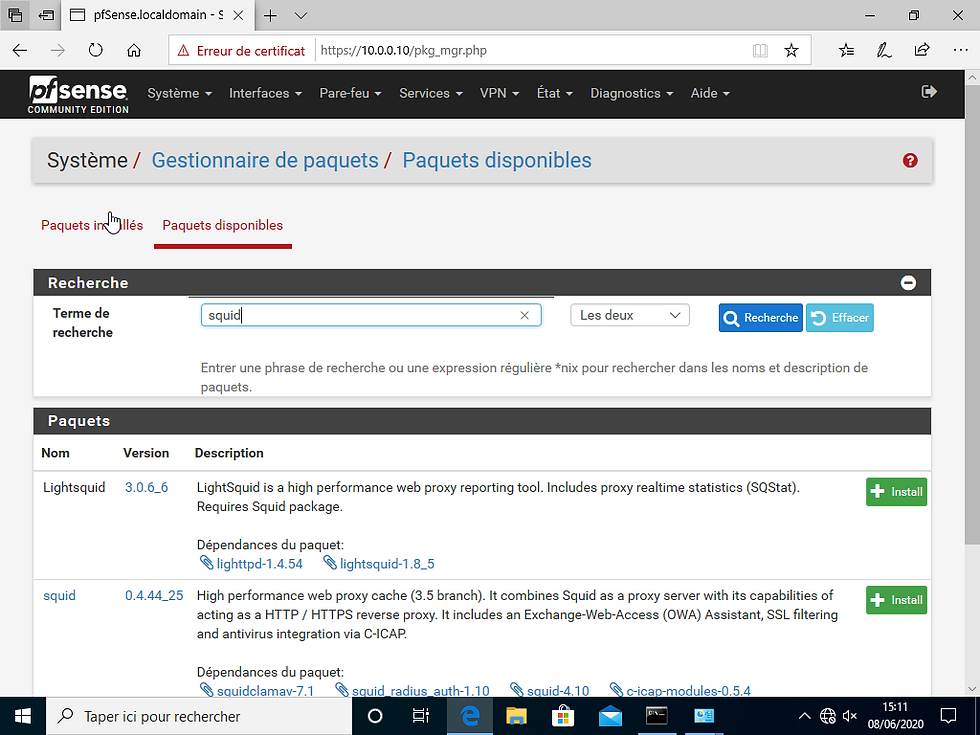The image size is (980, 735).
Task: Open the browser settings ellipsis menu
Action: tap(961, 51)
